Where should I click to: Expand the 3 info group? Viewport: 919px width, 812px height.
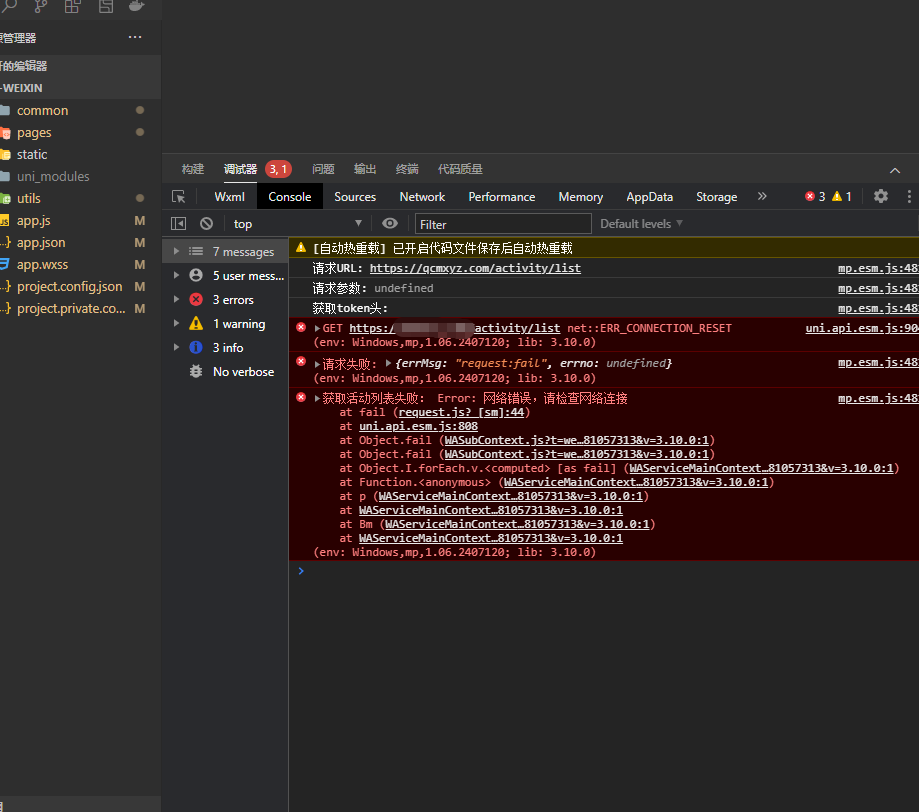point(176,347)
